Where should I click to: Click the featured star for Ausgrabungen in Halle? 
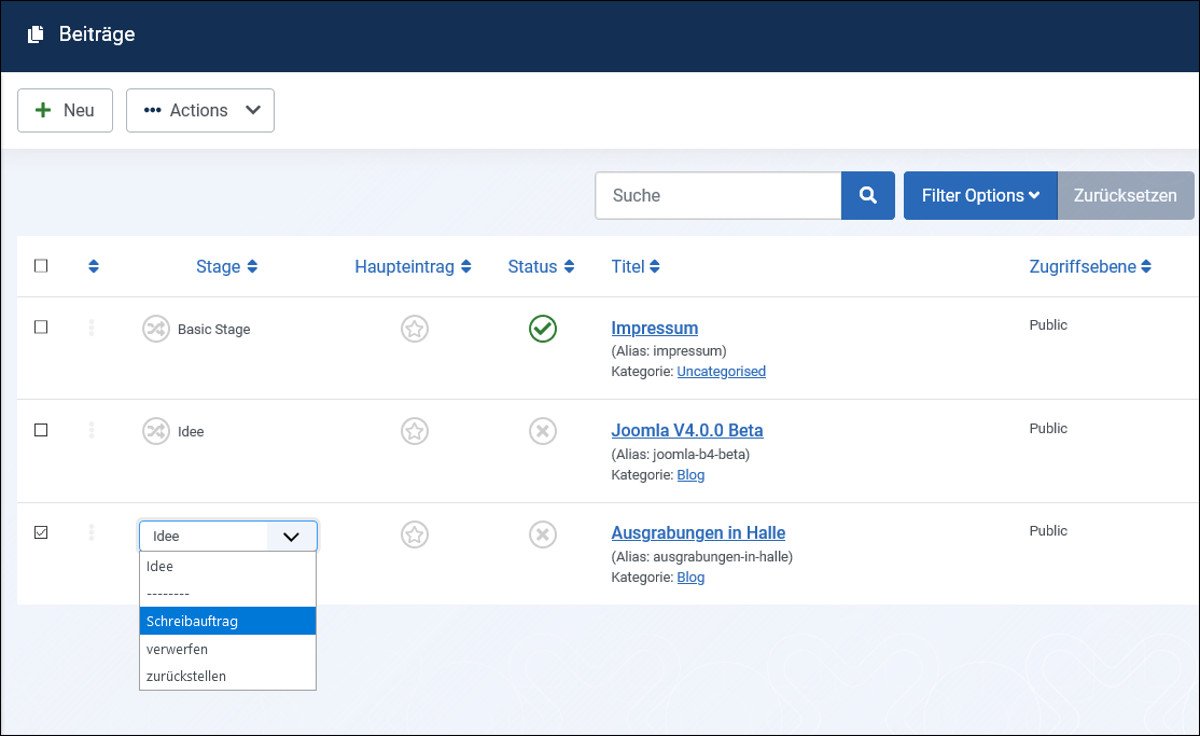point(415,534)
